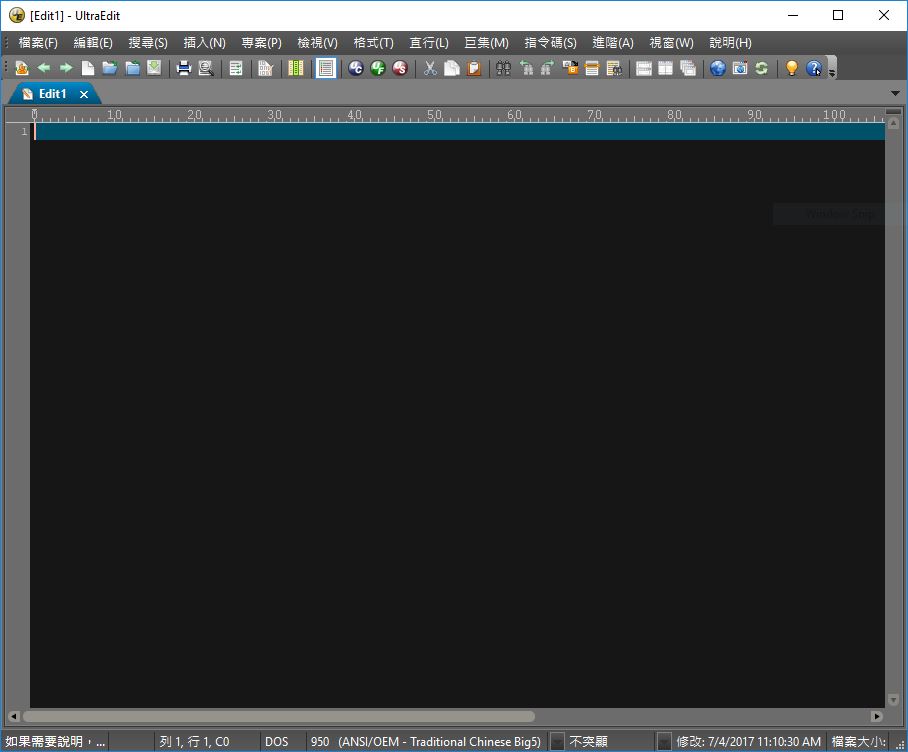908x752 pixels.
Task: Open the 視窗(W) menu
Action: [x=671, y=43]
